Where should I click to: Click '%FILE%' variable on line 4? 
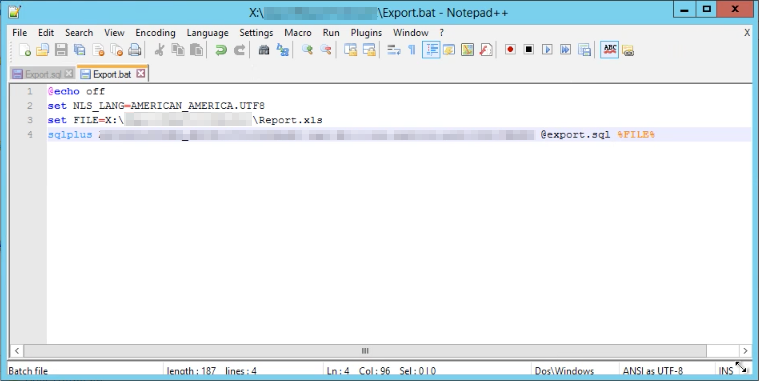click(x=636, y=135)
